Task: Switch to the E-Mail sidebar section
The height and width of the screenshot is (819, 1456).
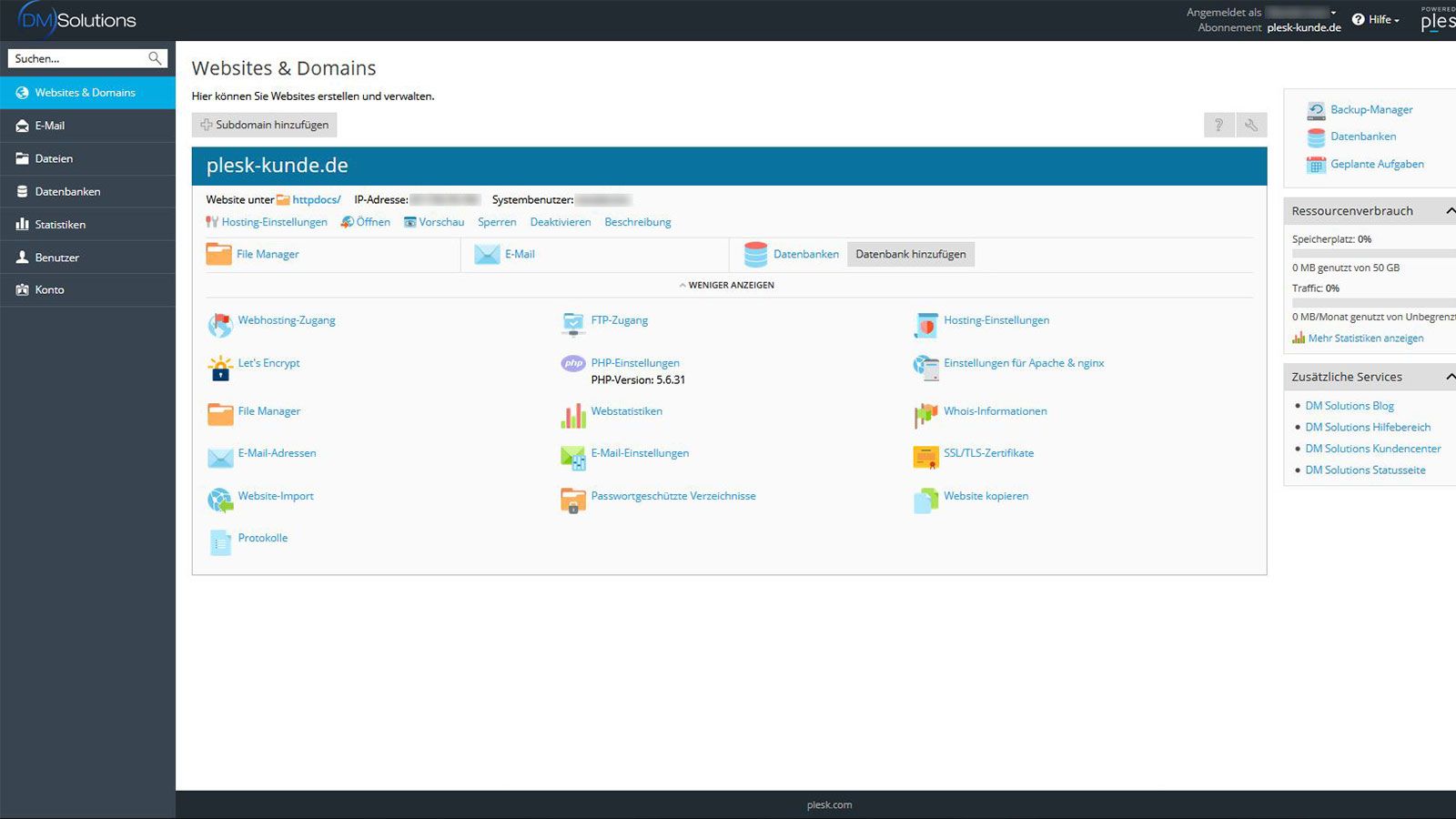Action: click(50, 125)
